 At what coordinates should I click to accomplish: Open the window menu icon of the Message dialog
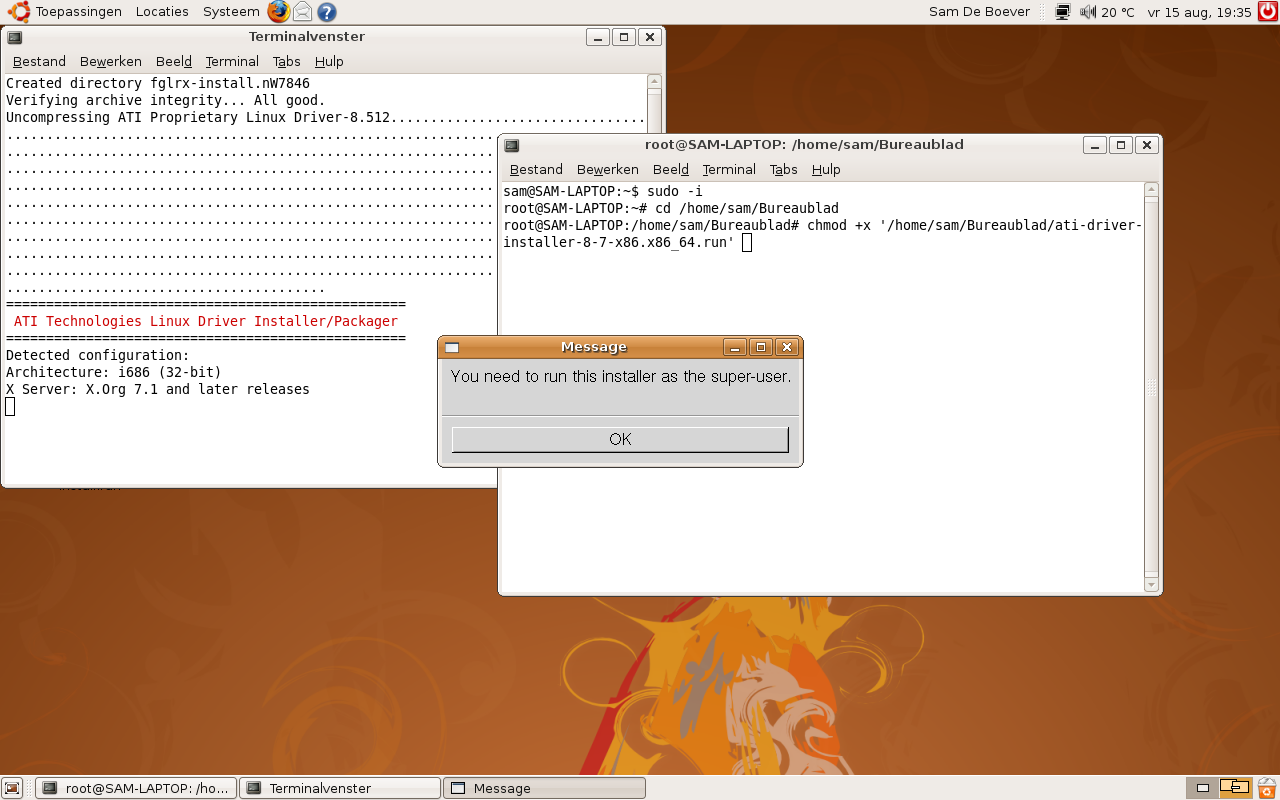452,347
